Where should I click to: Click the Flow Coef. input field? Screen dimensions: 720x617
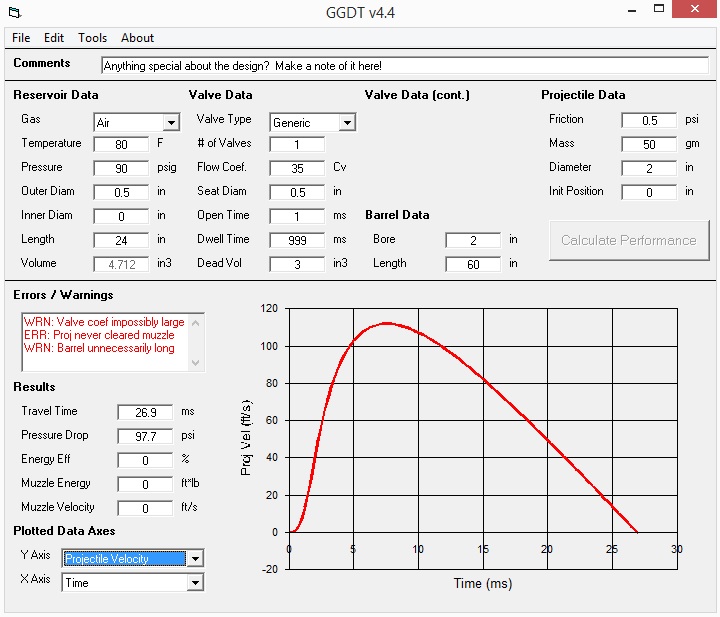(x=297, y=168)
